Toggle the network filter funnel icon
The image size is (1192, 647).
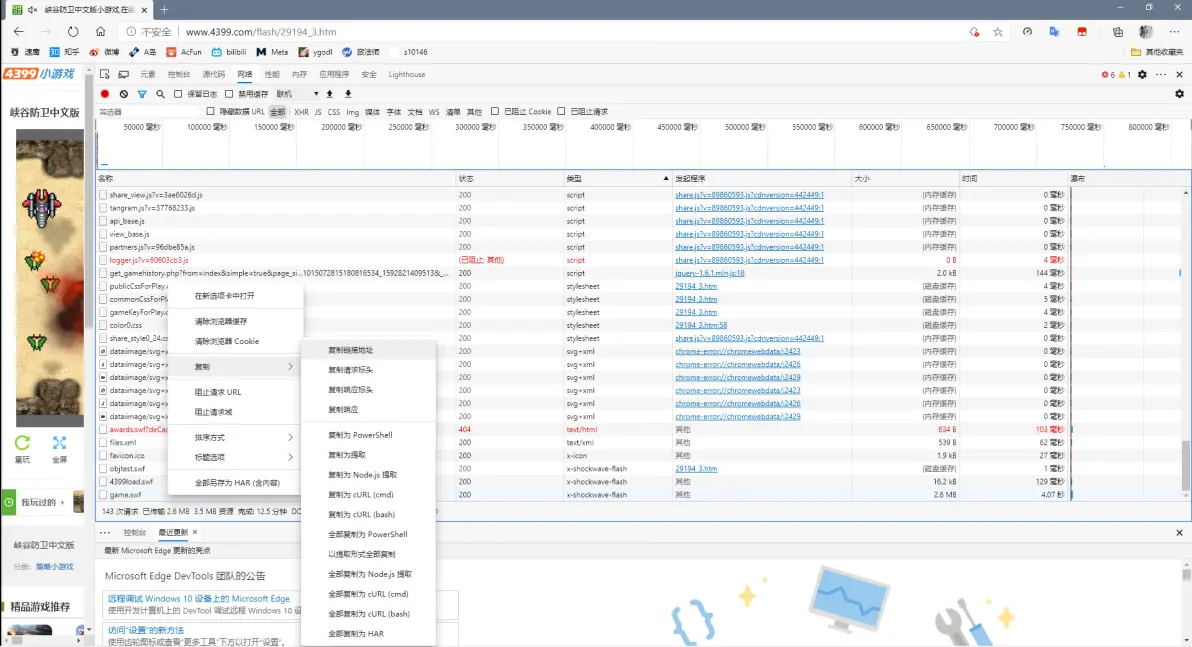coord(142,94)
